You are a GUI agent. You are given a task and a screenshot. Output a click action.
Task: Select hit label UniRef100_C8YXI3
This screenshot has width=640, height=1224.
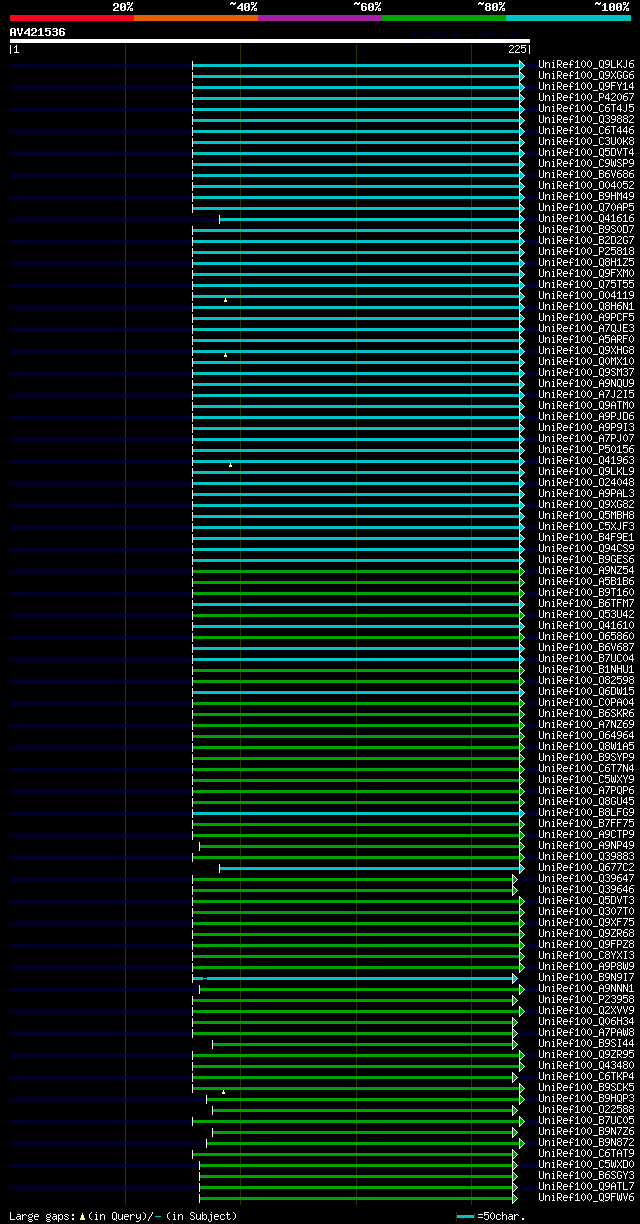point(586,955)
